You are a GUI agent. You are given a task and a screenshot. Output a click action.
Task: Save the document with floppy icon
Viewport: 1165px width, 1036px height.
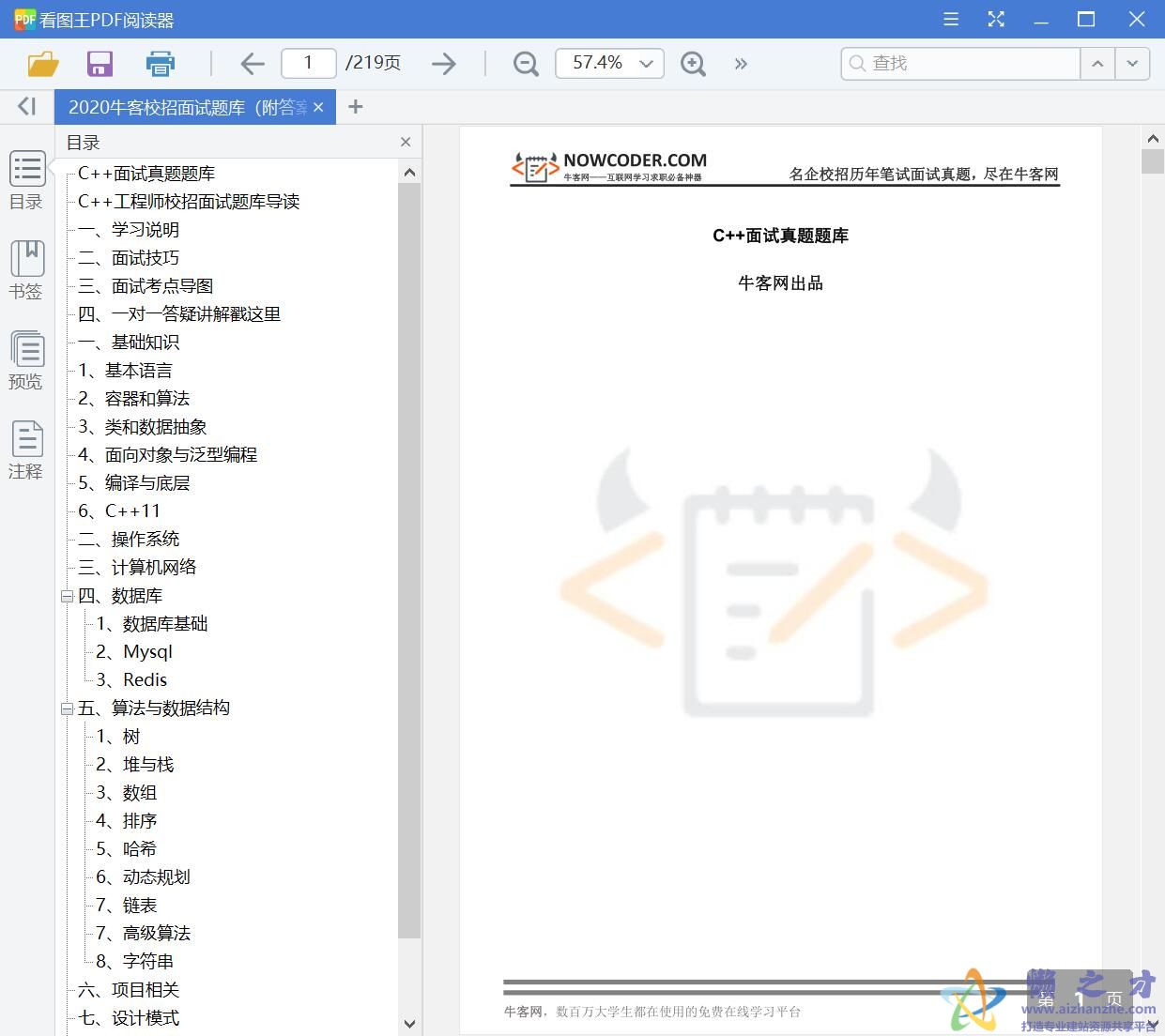coord(100,64)
